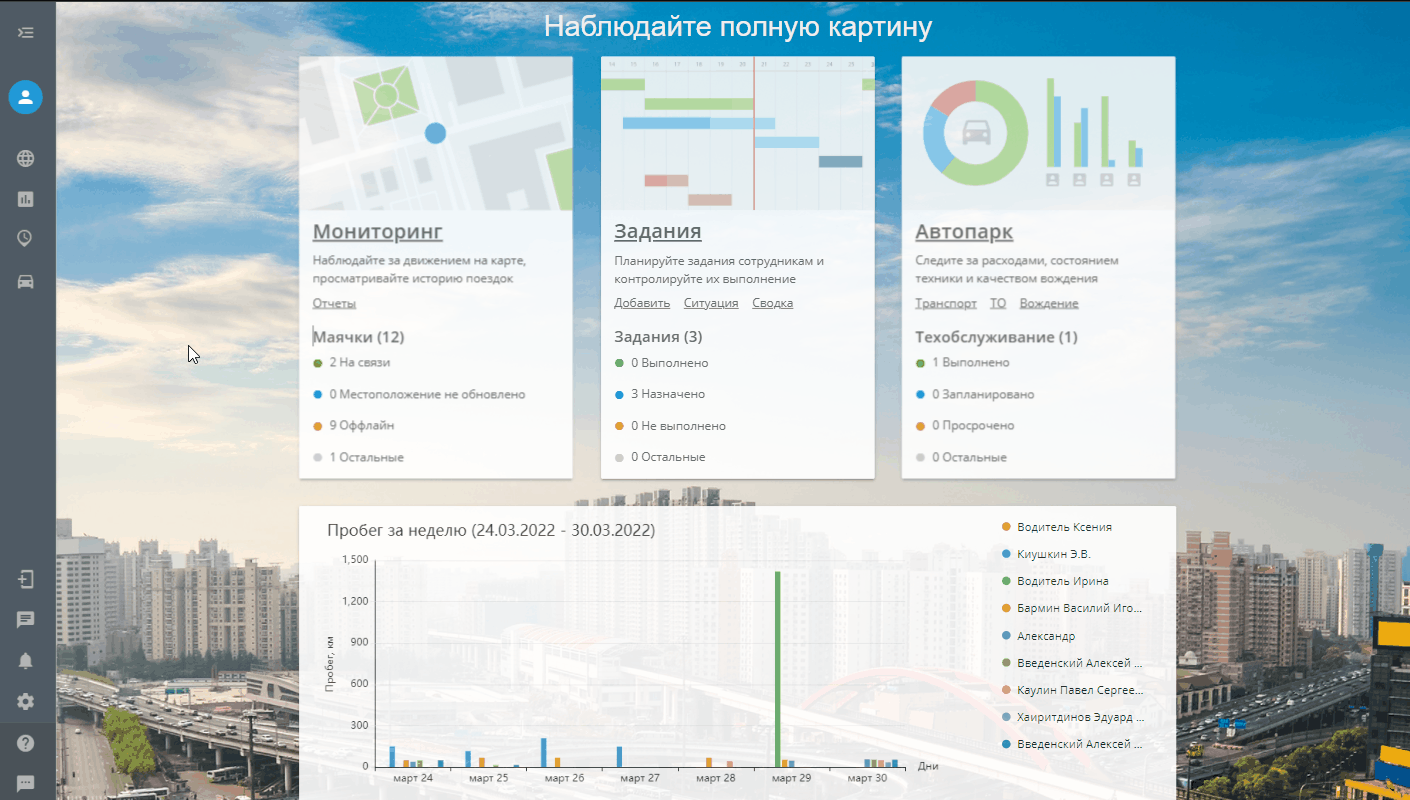Open the Автопарк heading link
Screen dimensions: 1410x800
(x=964, y=232)
